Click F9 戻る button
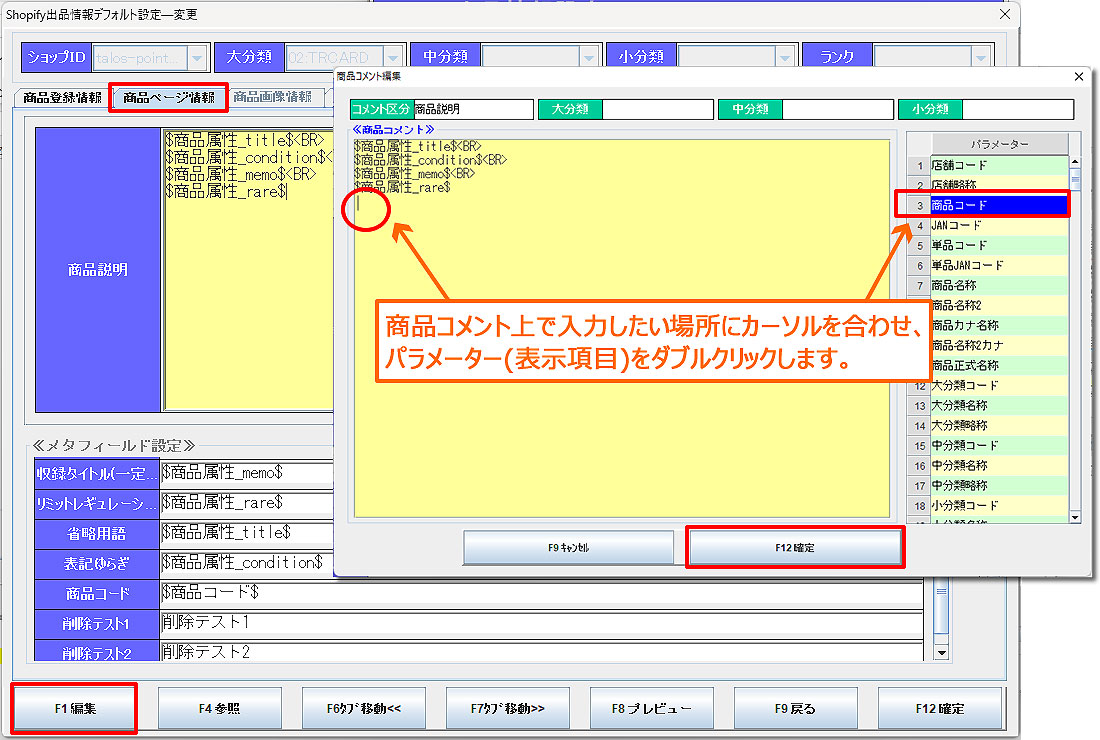1100x740 pixels. 795,708
